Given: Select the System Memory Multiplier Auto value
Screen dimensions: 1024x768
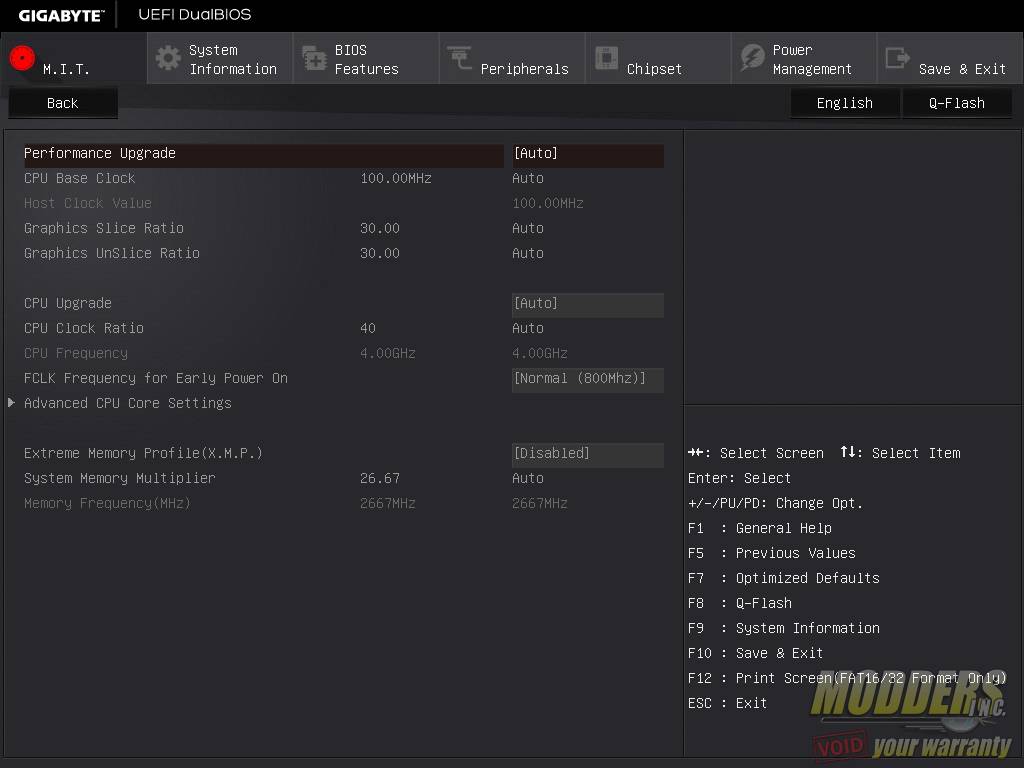Looking at the screenshot, I should coord(528,479).
